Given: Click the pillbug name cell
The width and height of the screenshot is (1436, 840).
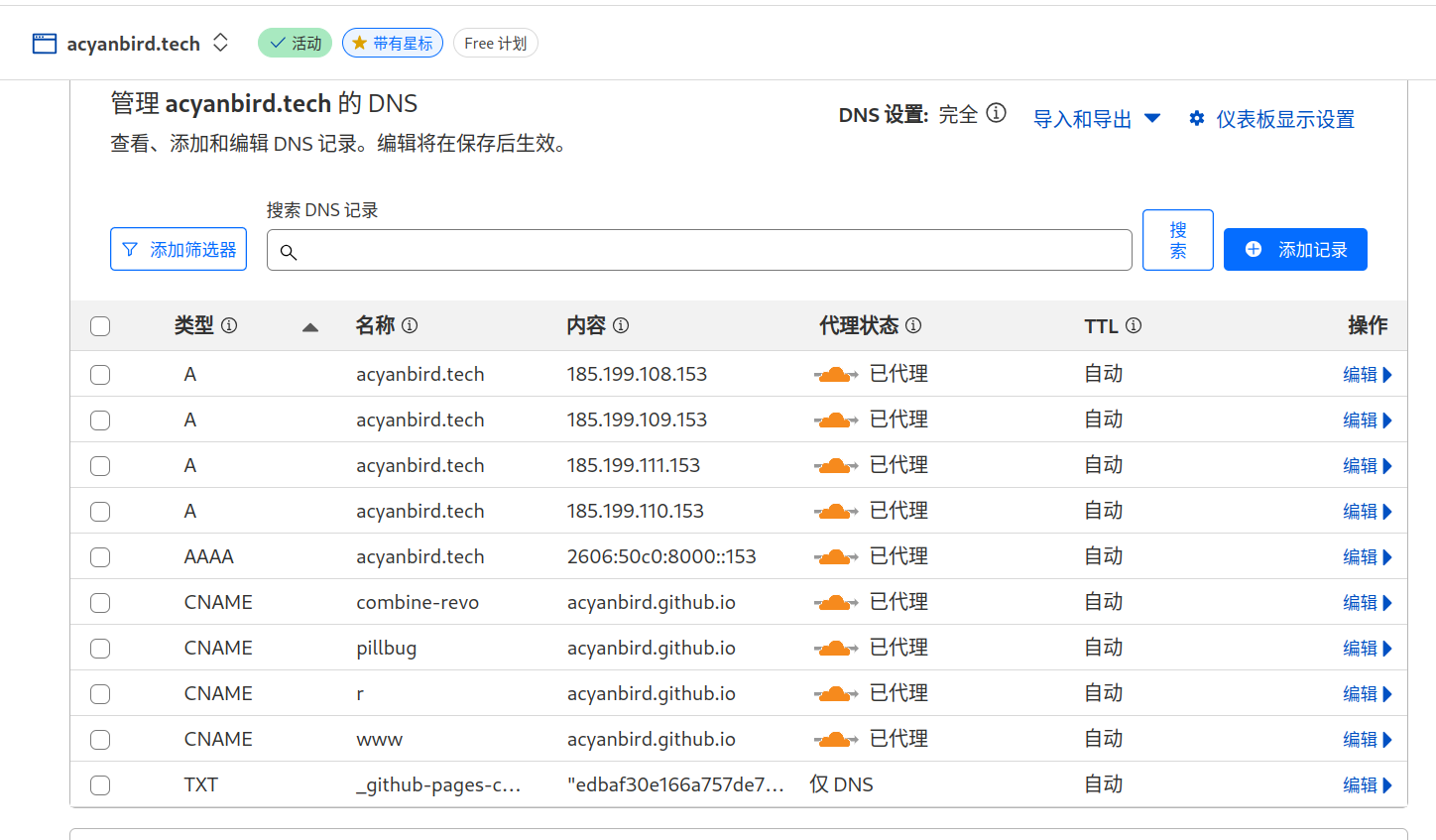Looking at the screenshot, I should pos(387,649).
